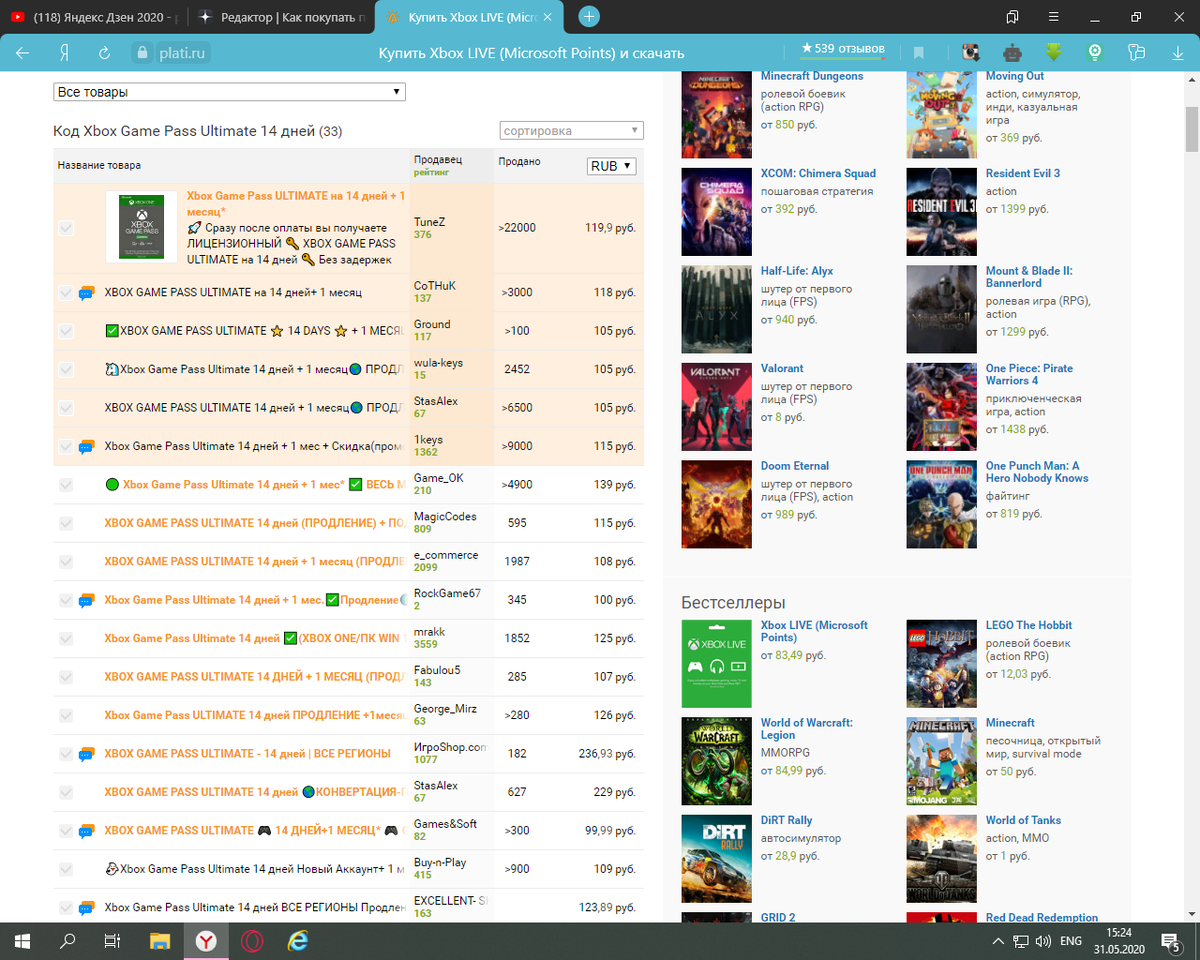Tick the checkbox in the TuneZ row
This screenshot has height=960, width=1200.
pyautogui.click(x=66, y=228)
